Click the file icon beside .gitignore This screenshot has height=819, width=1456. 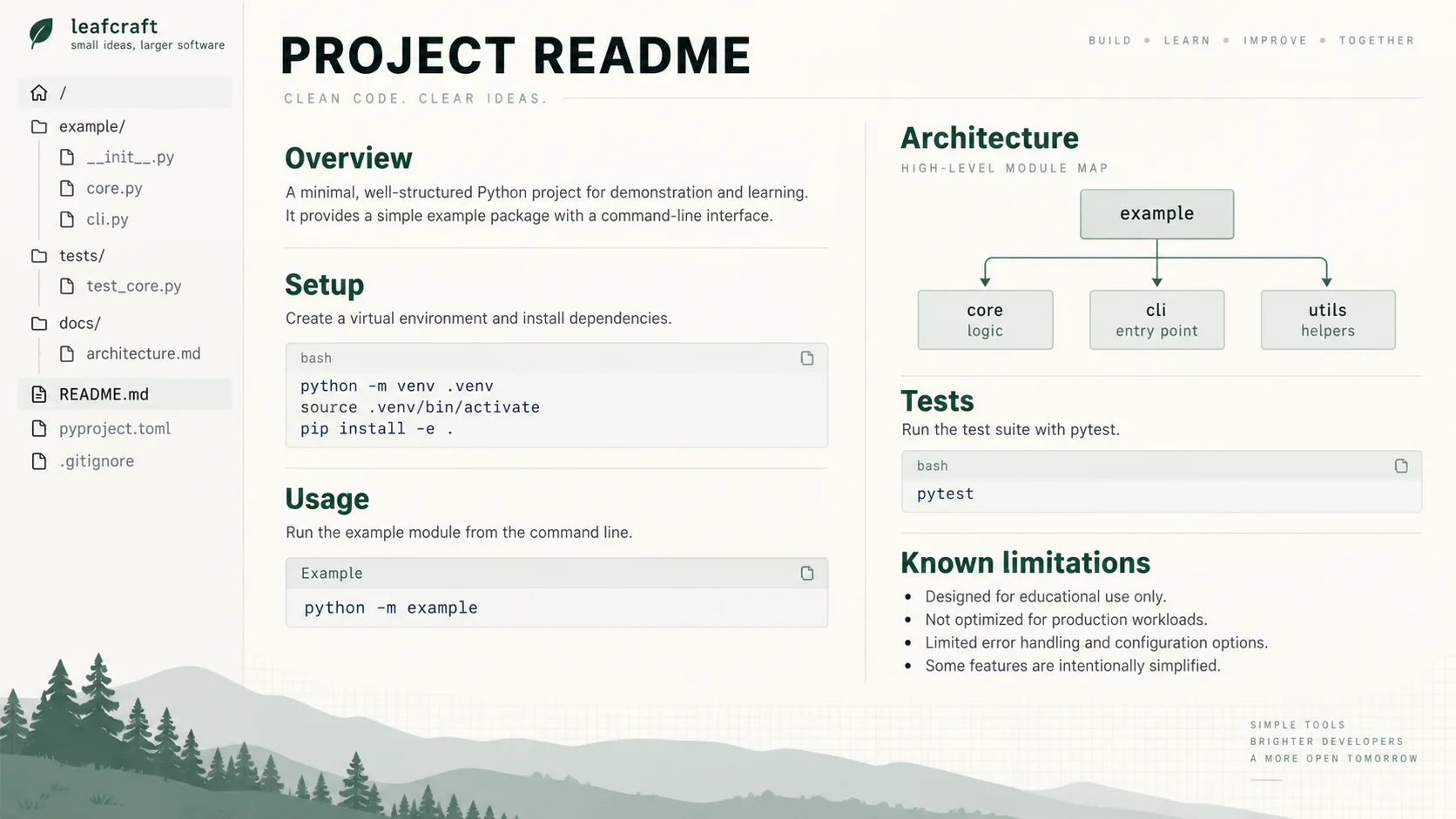[39, 461]
